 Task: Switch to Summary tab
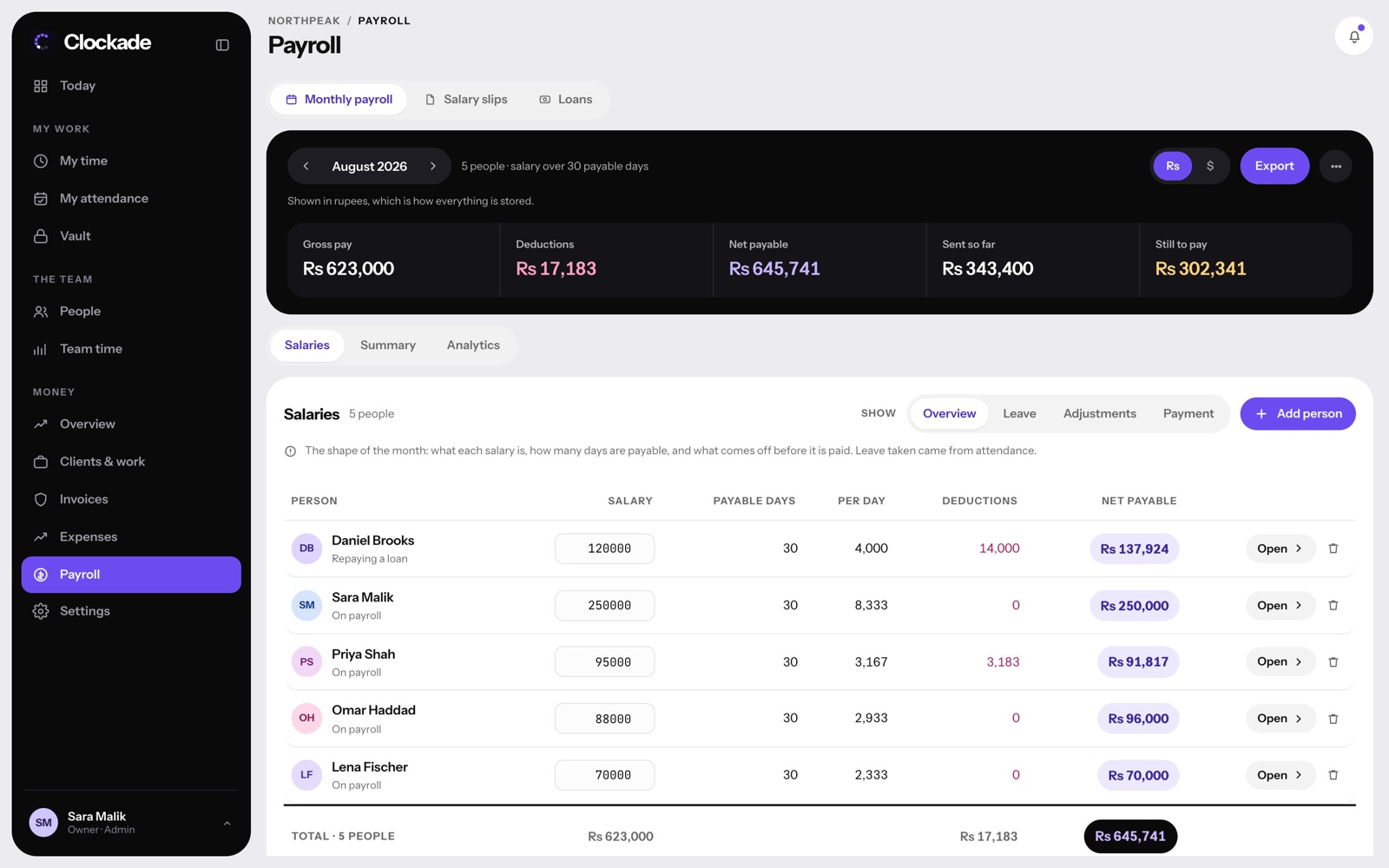[388, 345]
